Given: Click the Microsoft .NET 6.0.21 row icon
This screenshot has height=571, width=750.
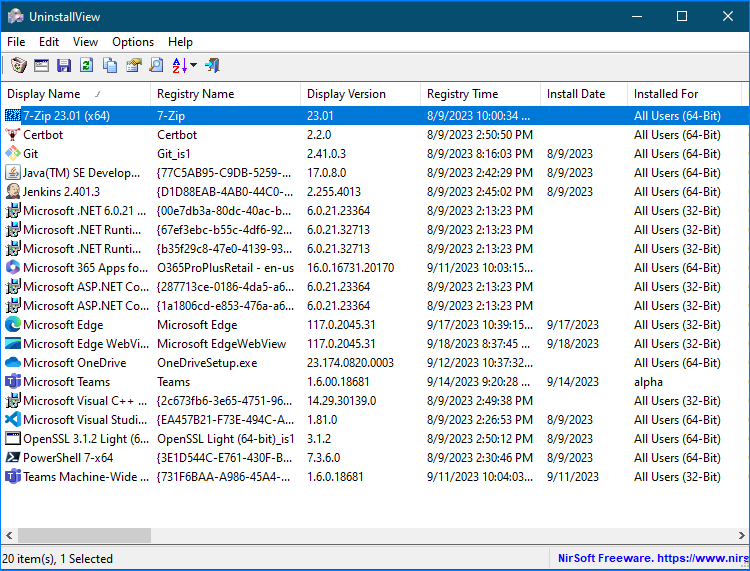Looking at the screenshot, I should point(13,211).
